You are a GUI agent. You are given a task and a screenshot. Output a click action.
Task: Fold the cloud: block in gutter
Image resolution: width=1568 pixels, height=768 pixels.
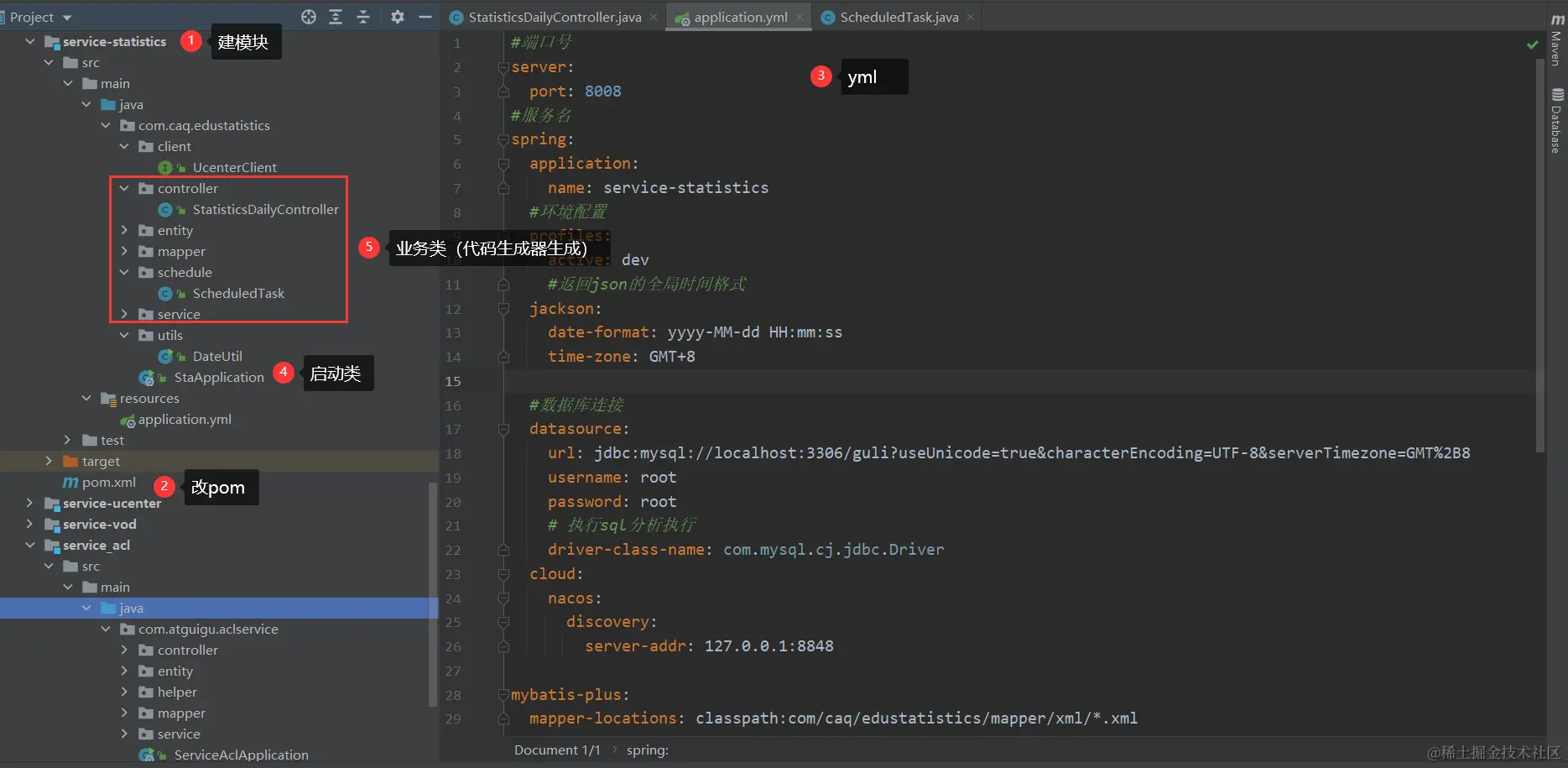(x=503, y=574)
